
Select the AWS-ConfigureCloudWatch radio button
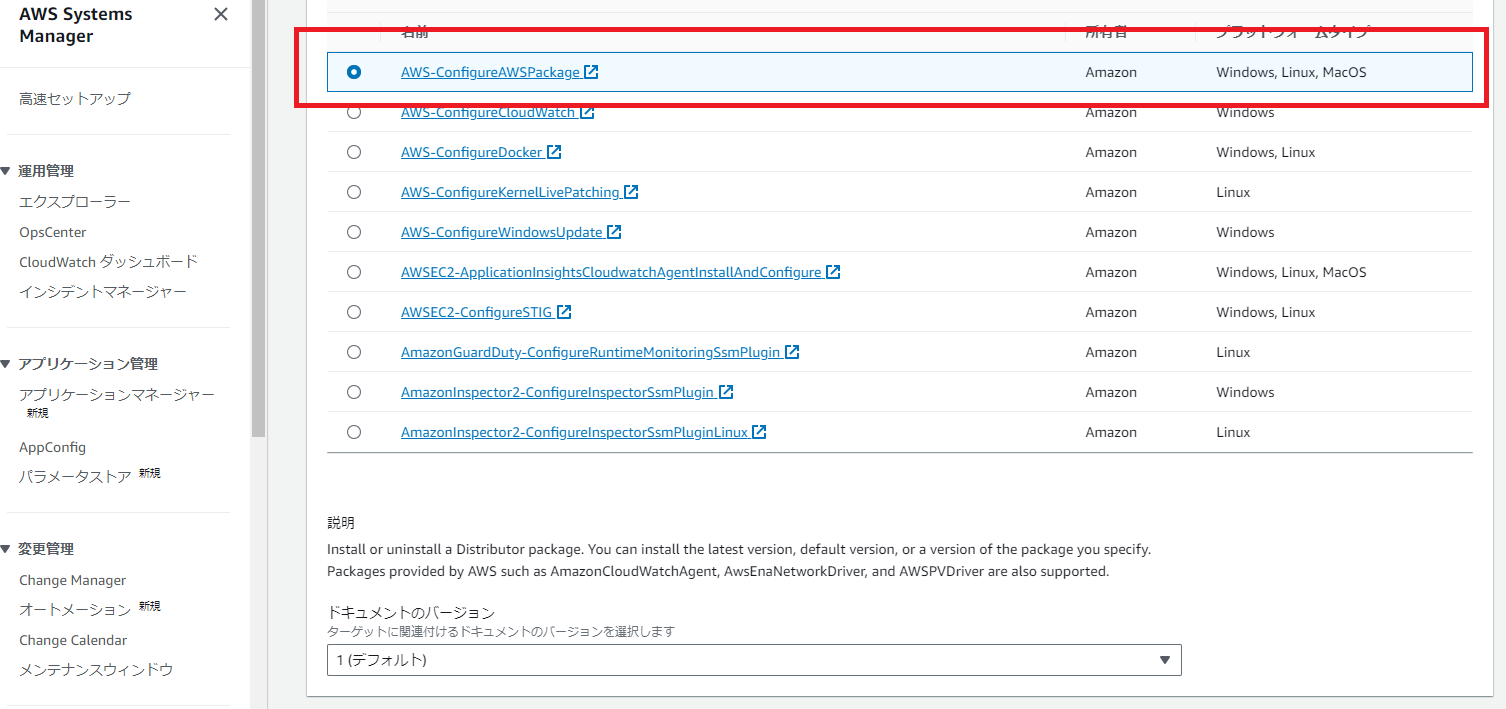click(354, 112)
